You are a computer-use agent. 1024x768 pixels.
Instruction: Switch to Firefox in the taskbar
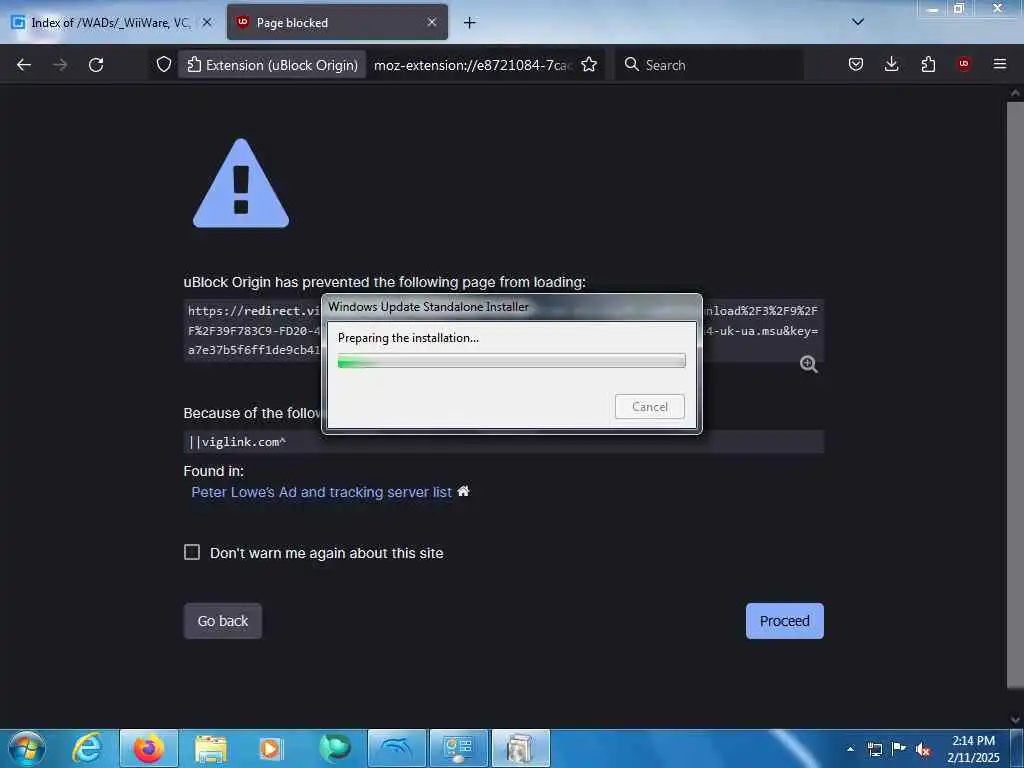[x=149, y=748]
